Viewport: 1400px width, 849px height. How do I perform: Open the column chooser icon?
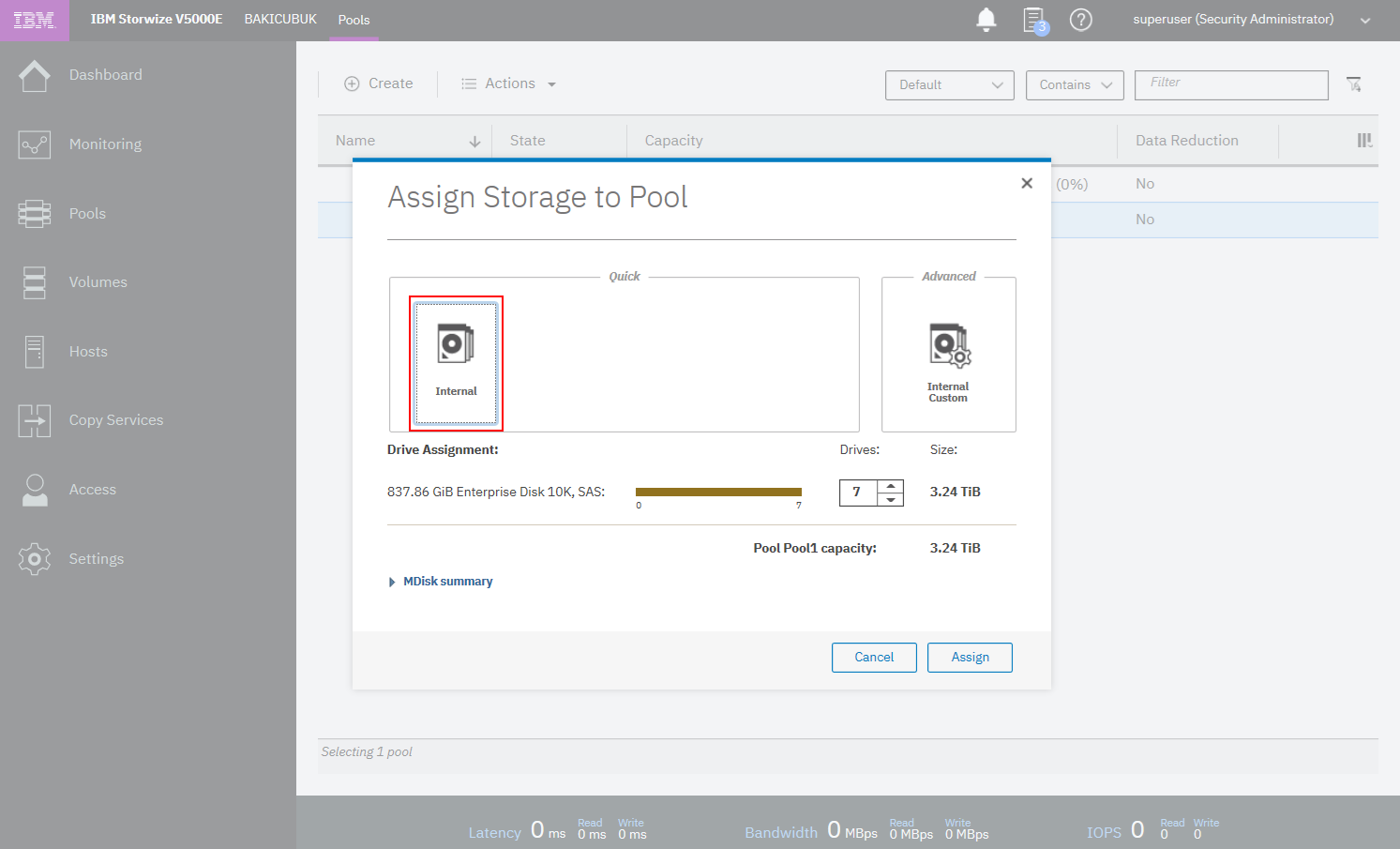[x=1364, y=141]
